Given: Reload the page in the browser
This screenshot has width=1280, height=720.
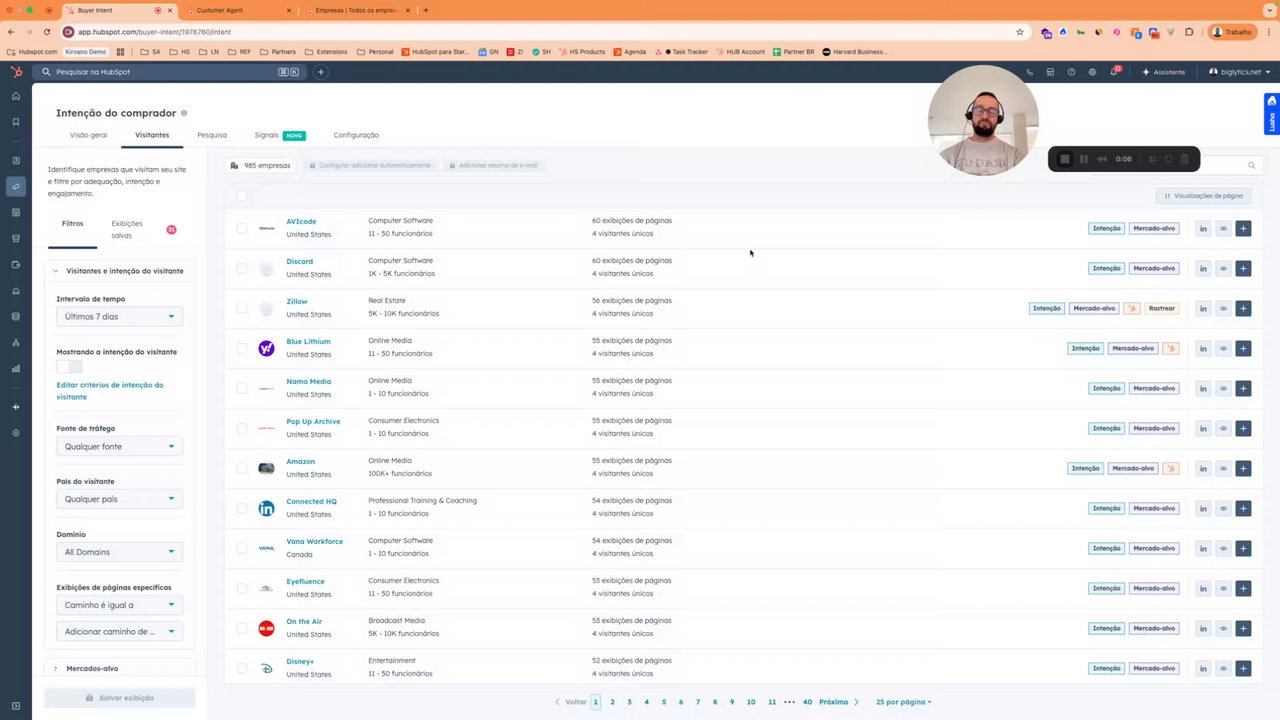Looking at the screenshot, I should click(46, 32).
